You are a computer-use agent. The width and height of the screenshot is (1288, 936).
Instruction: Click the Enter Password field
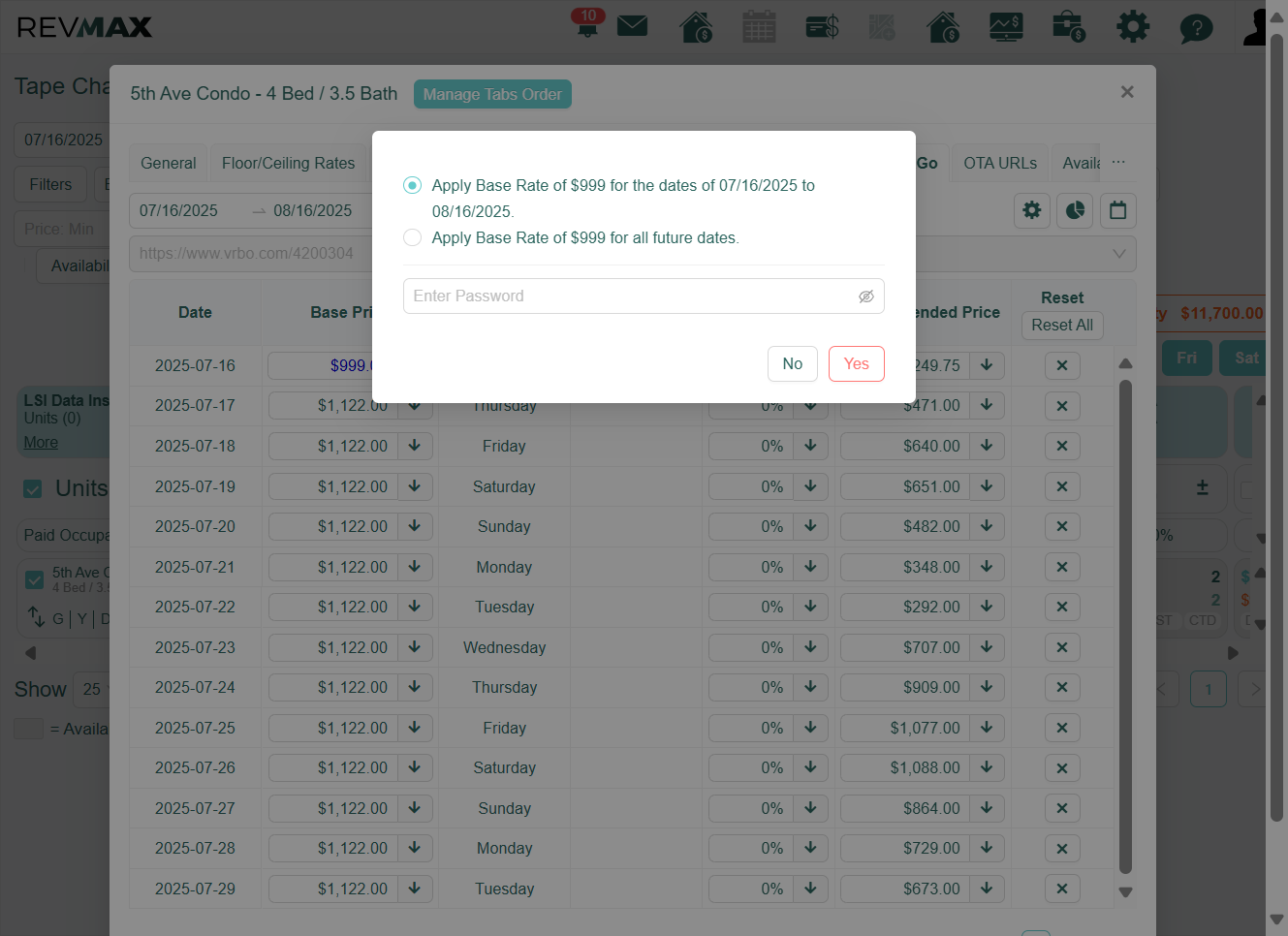(644, 296)
